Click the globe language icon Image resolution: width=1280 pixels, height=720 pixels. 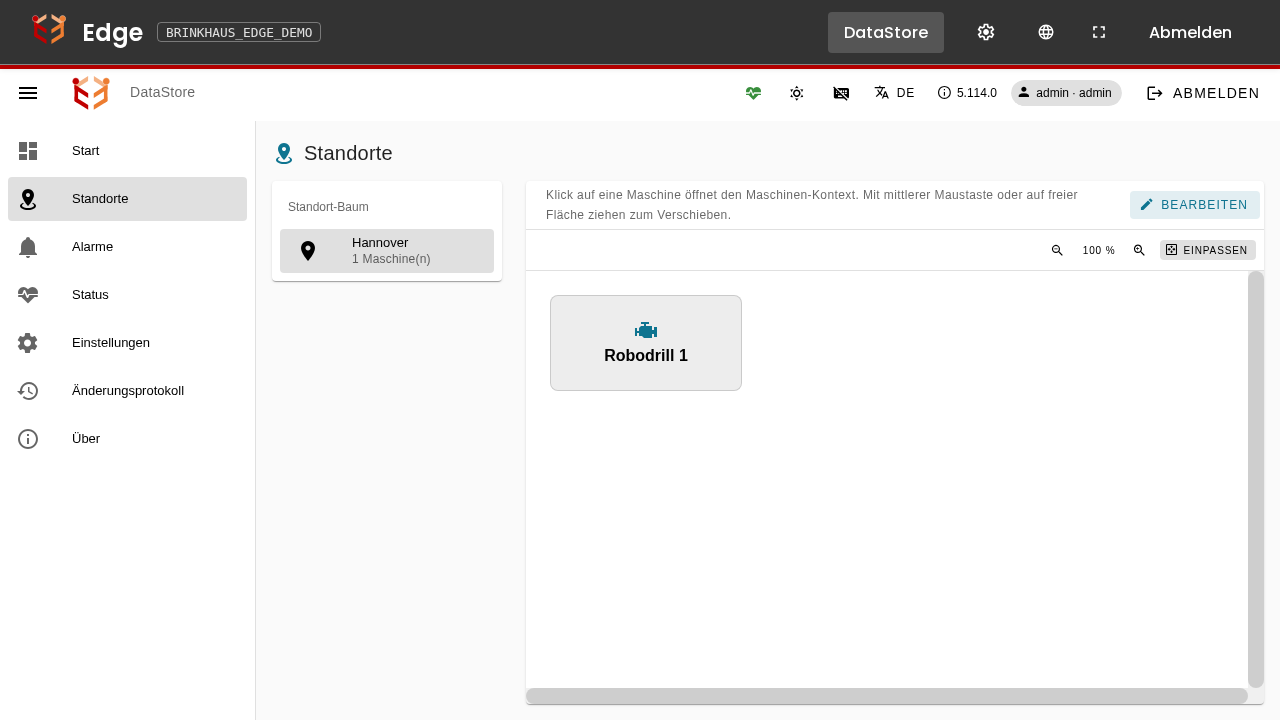pos(1046,32)
